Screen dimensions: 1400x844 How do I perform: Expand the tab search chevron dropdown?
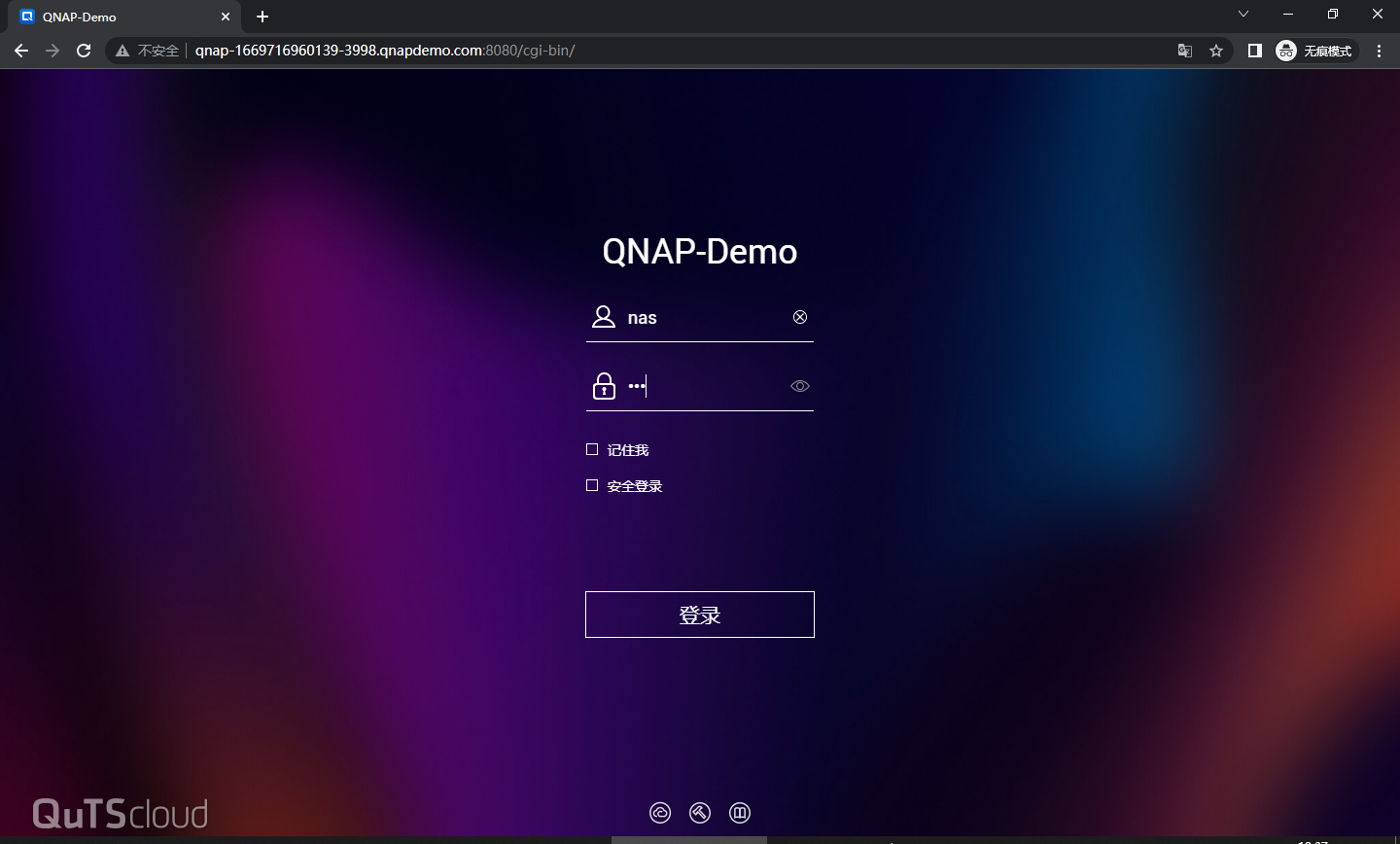1243,15
